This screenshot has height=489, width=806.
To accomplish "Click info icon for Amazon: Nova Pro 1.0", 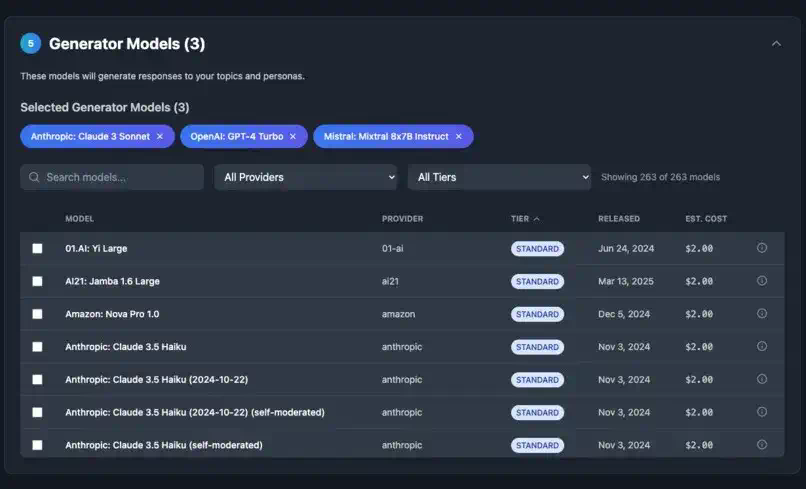I will 762,314.
